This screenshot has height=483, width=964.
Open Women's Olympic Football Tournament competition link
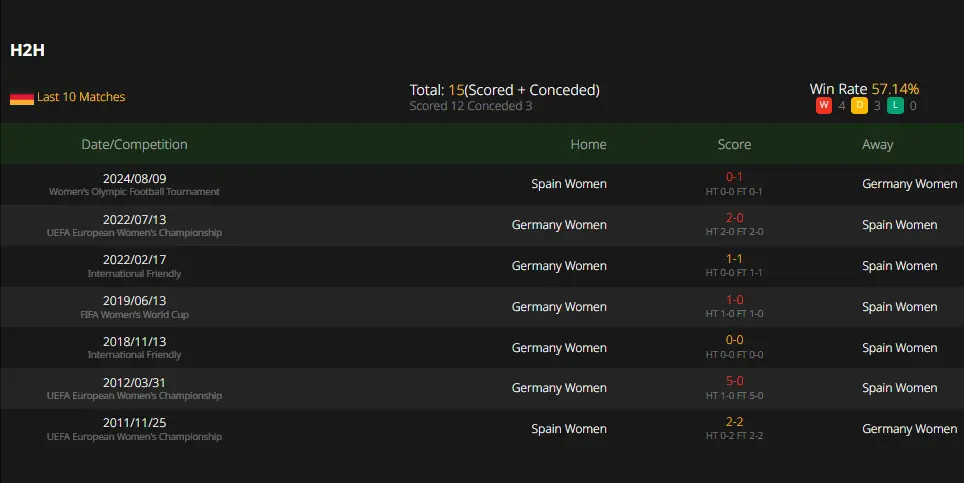134,192
